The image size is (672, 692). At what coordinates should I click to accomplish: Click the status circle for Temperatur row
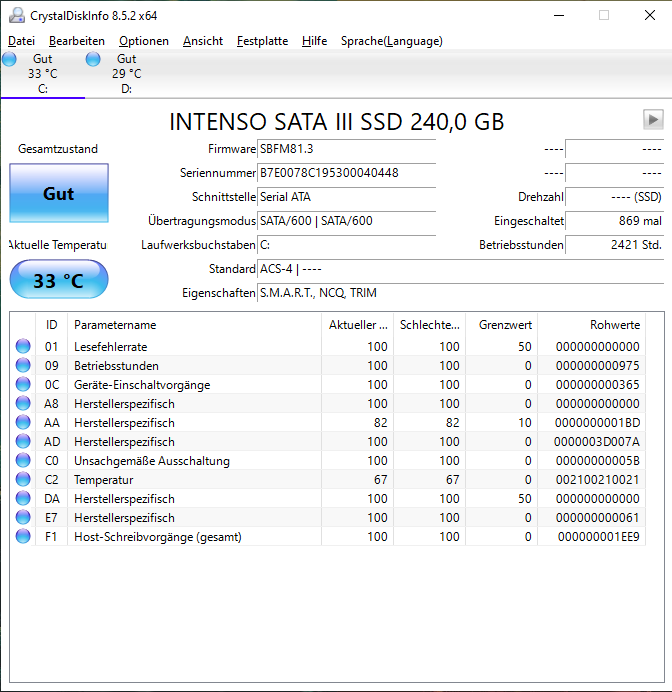pos(23,479)
